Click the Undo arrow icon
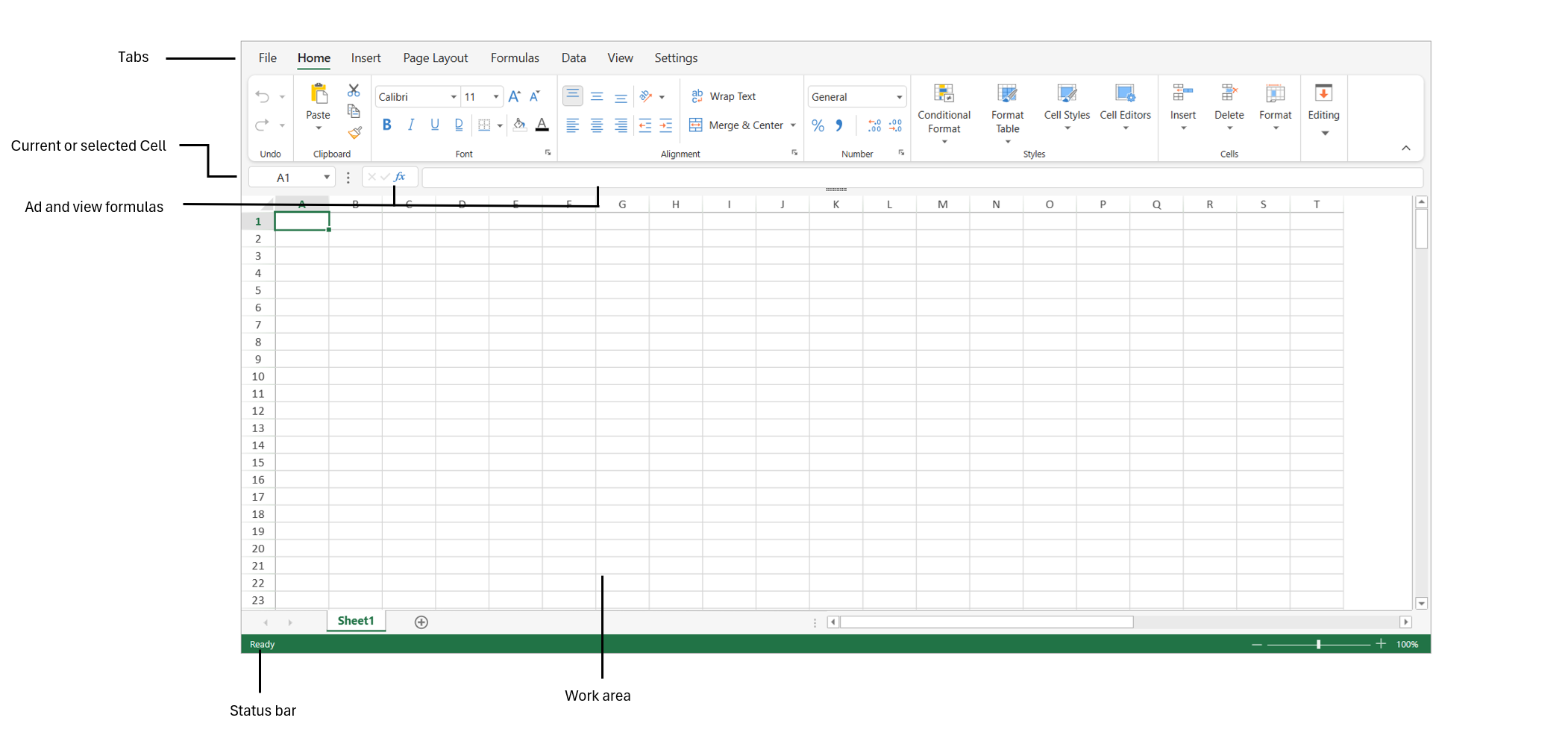The image size is (1568, 750). (x=262, y=96)
